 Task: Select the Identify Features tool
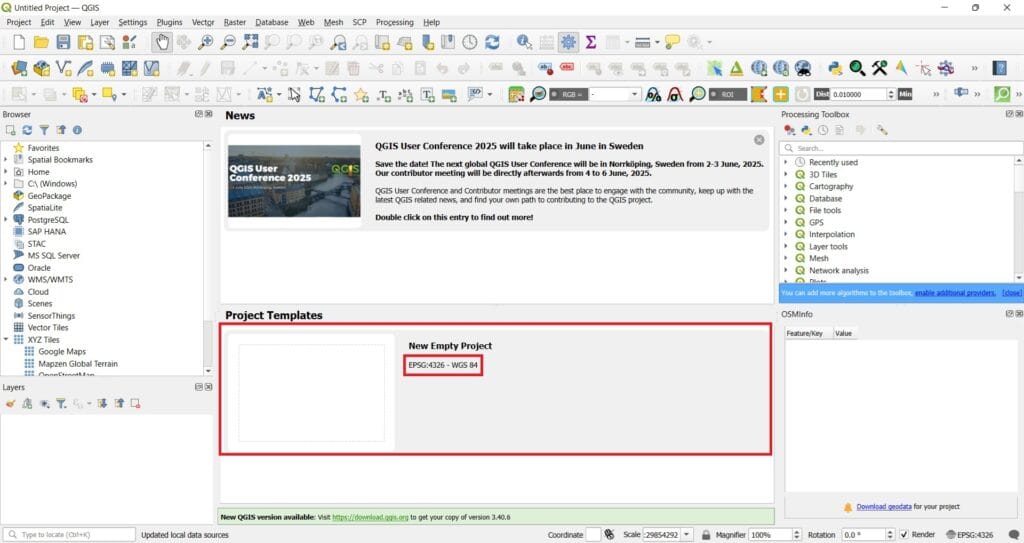[x=524, y=42]
